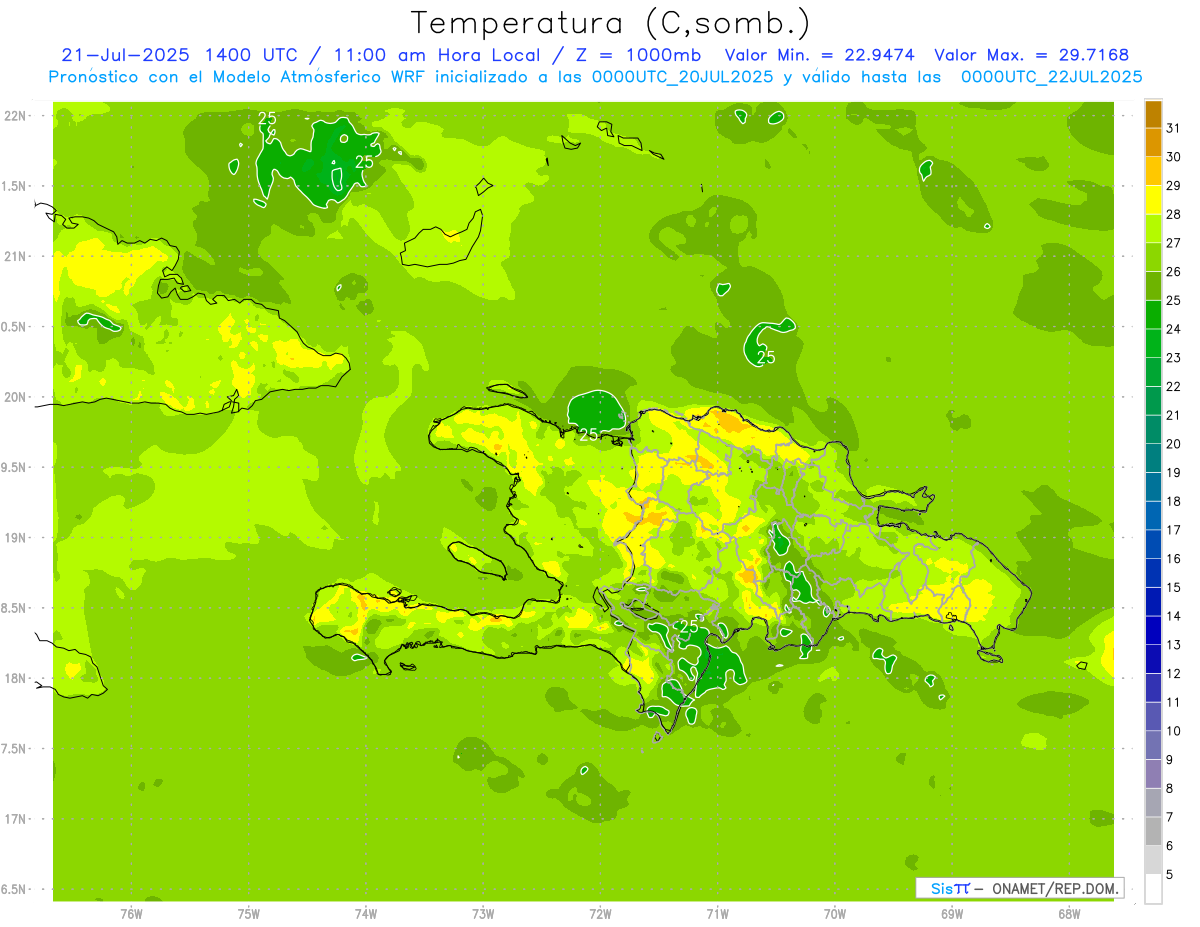
Task: Click the "31" value on the color scale
Action: (x=1174, y=128)
